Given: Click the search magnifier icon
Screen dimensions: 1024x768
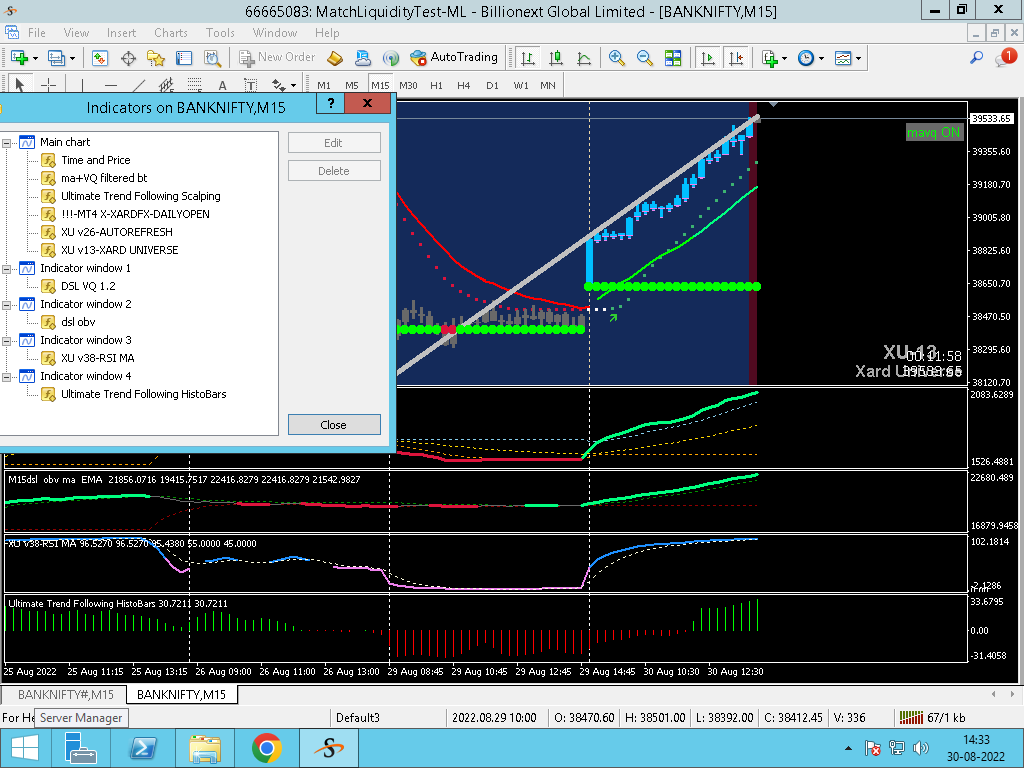Looking at the screenshot, I should tap(977, 58).
